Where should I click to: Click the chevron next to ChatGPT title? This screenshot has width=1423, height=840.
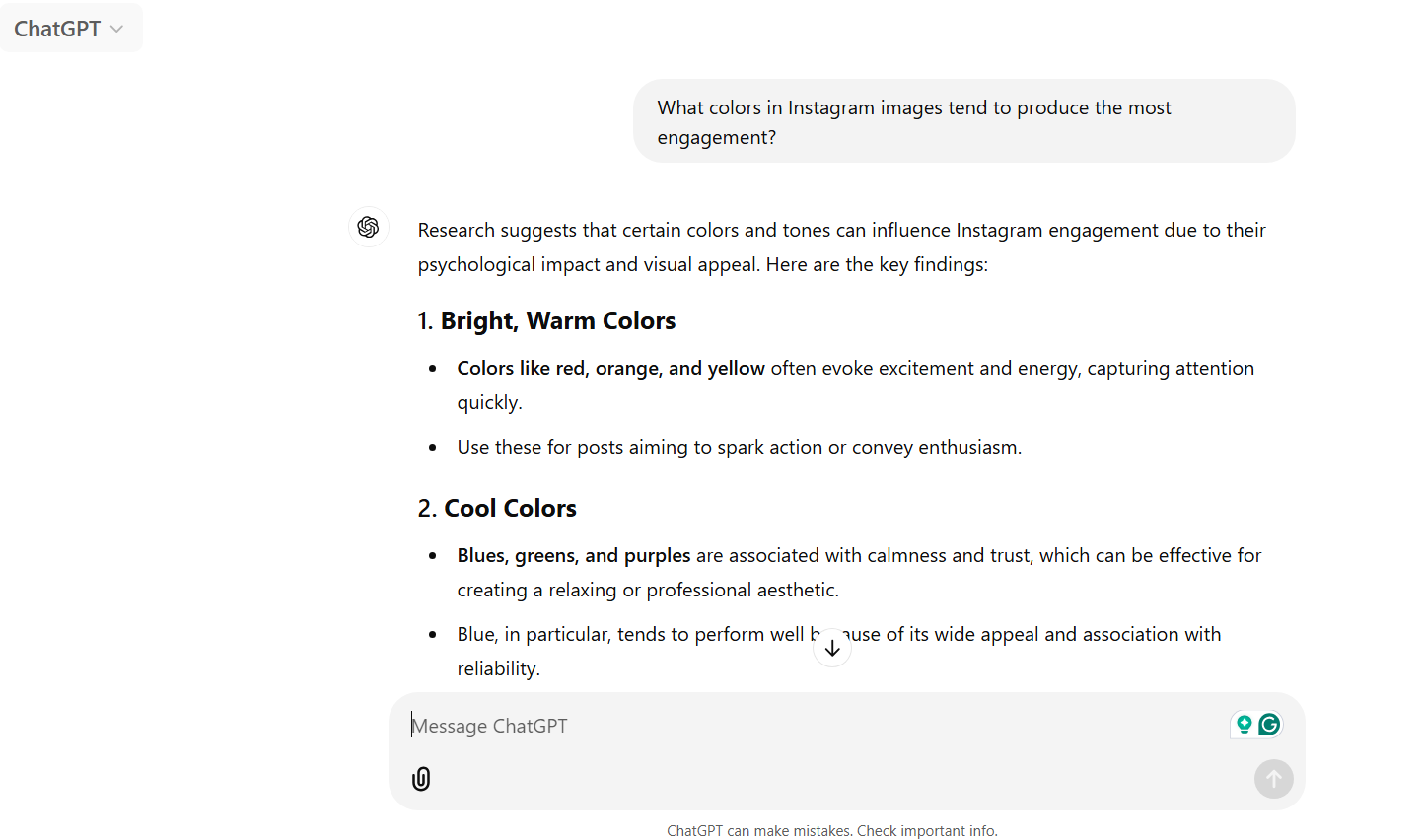pos(117,29)
